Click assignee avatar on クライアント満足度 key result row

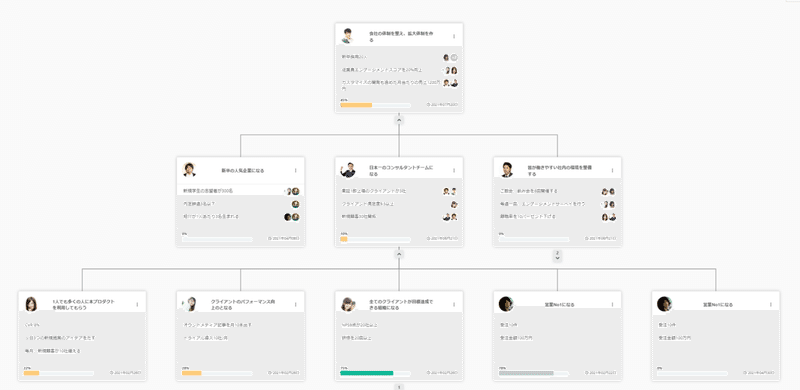coord(454,204)
